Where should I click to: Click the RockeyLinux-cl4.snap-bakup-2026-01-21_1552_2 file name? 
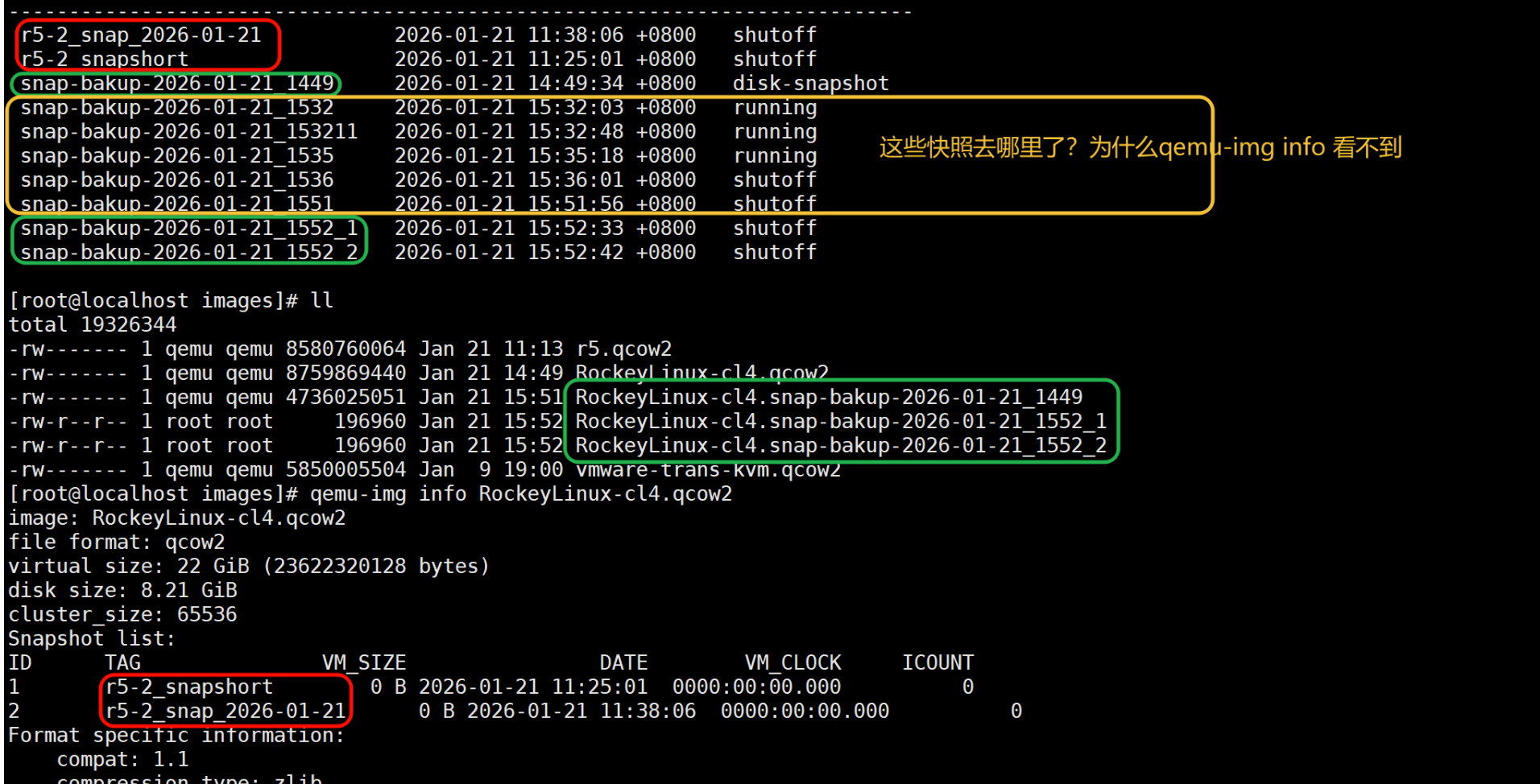(840, 446)
